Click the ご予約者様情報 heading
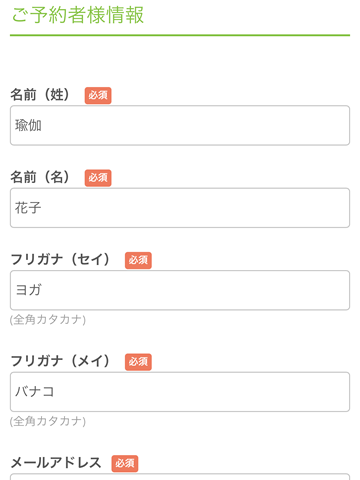Viewport: 360px width, 480px height. (78, 15)
